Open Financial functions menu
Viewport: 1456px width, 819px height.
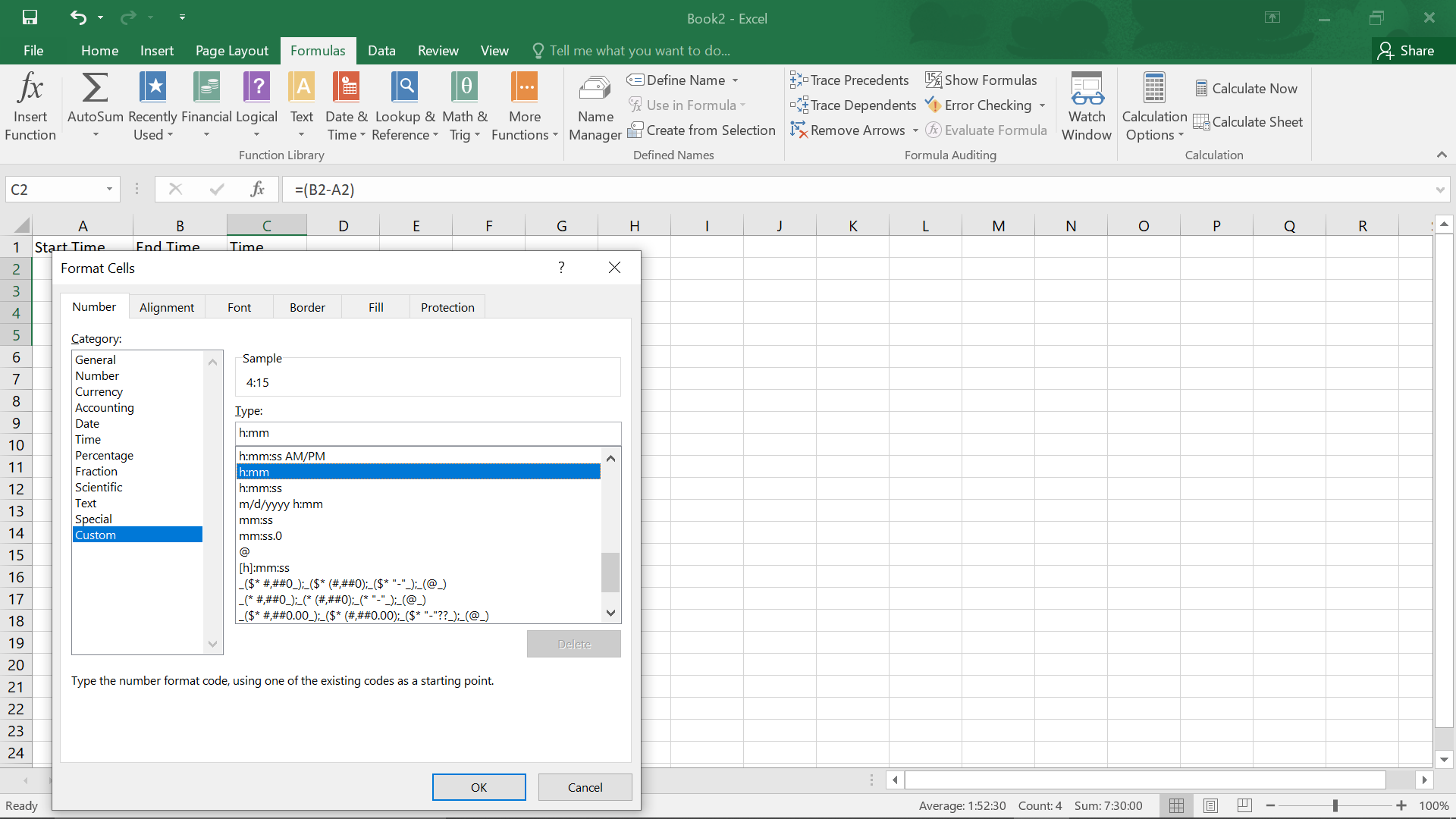tap(206, 106)
